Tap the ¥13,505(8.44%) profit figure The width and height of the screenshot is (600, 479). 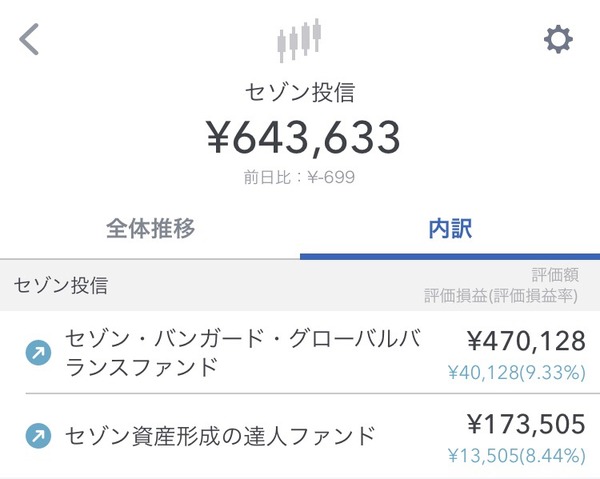(517, 455)
